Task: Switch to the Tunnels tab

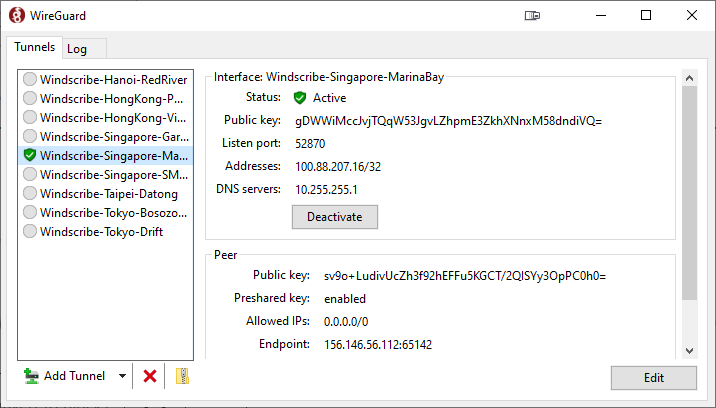Action: (34, 47)
